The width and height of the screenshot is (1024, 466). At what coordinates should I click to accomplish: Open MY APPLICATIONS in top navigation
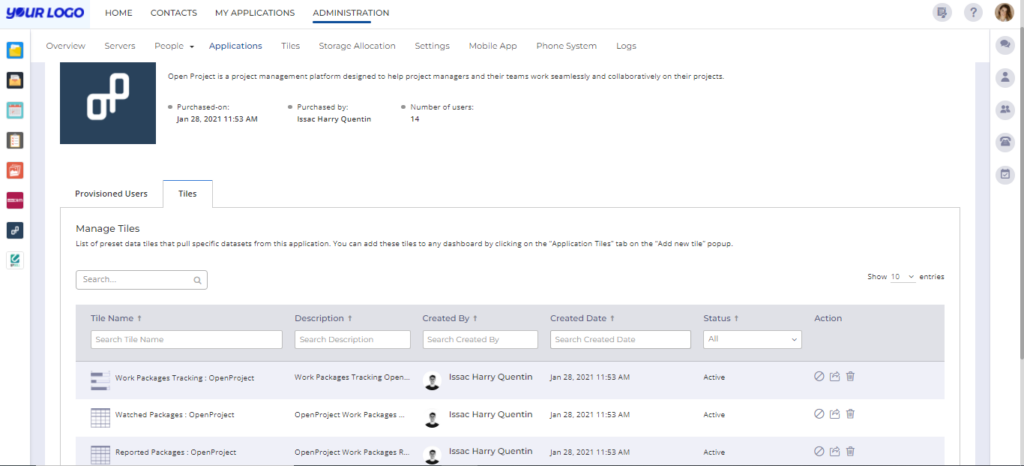(255, 12)
